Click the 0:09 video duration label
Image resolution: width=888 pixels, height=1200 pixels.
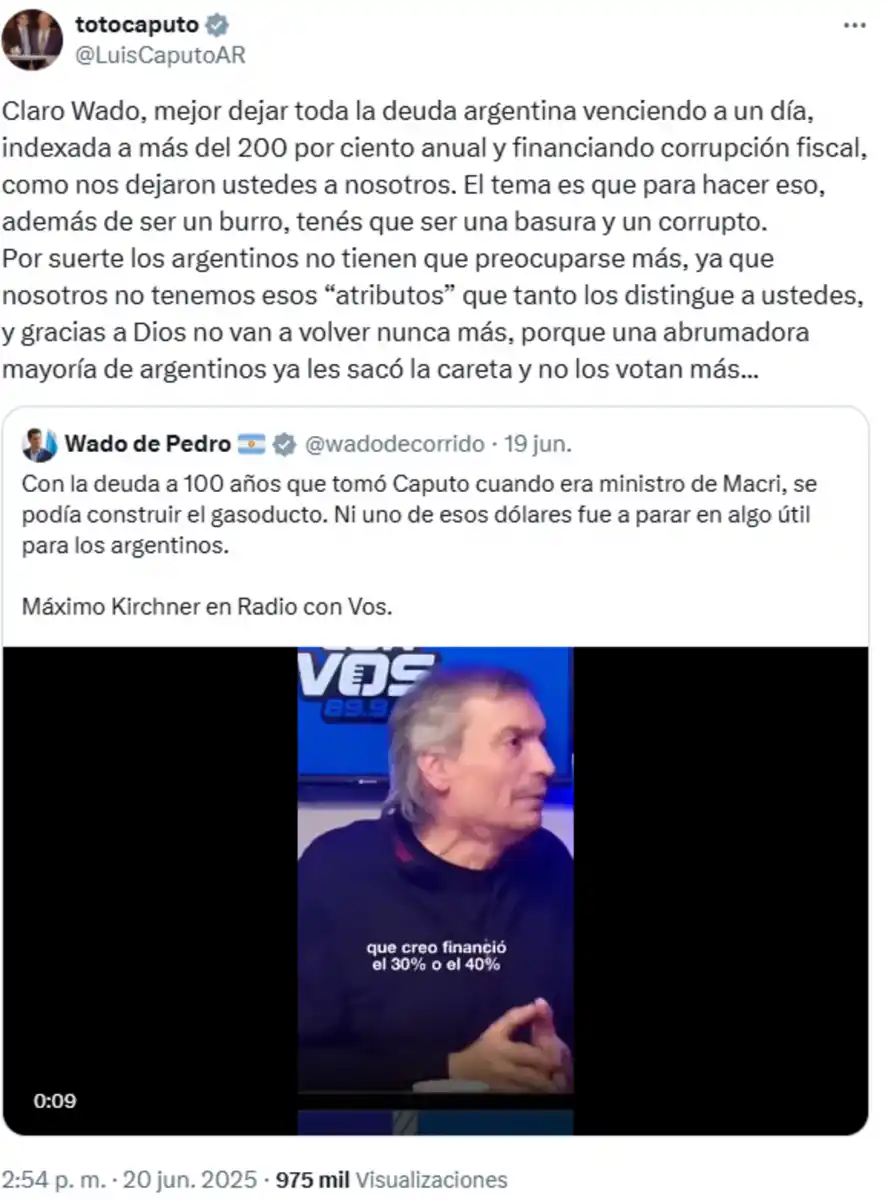(x=55, y=1101)
